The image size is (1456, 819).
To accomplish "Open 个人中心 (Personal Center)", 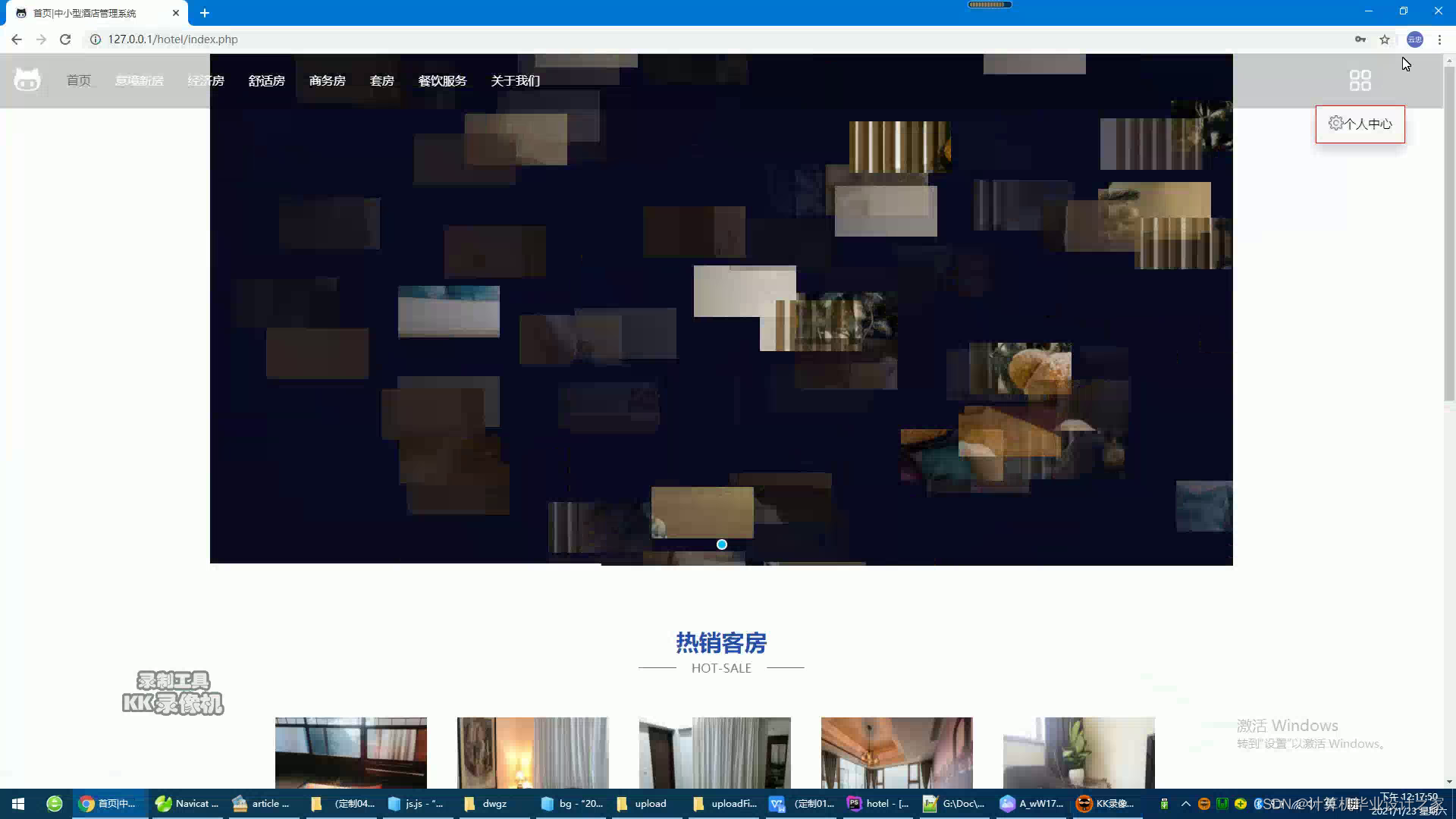I will pos(1360,124).
